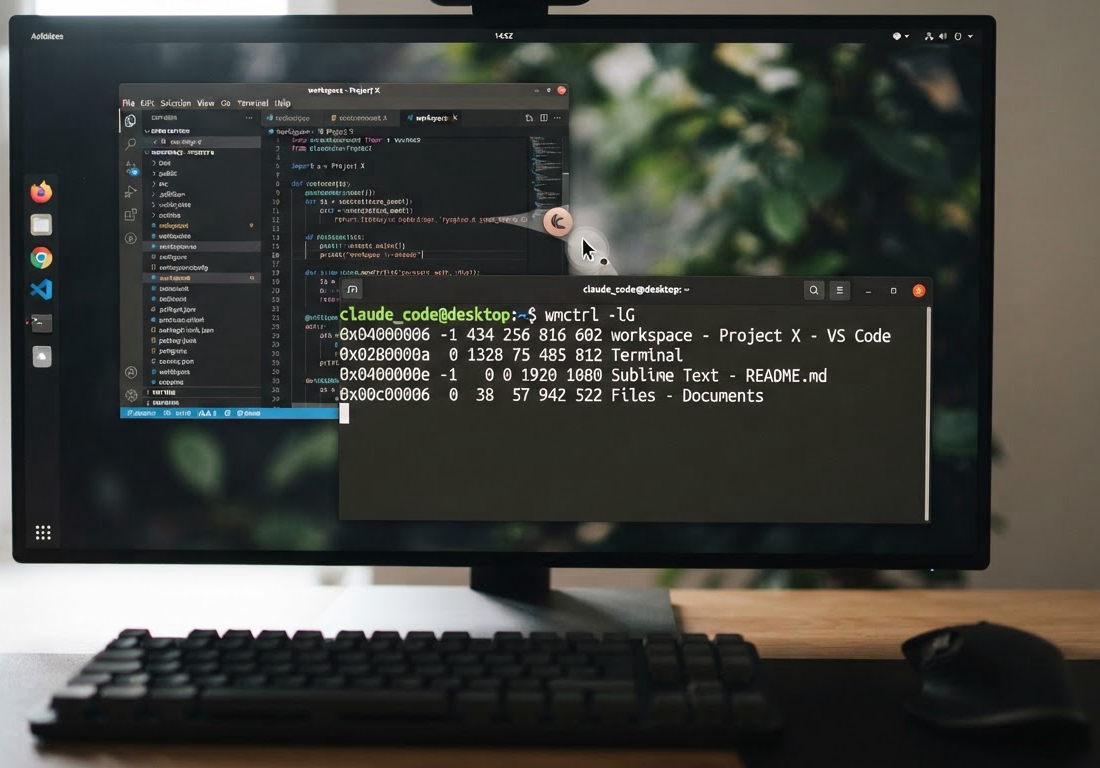The width and height of the screenshot is (1100, 768).
Task: Click the new tab icon in terminal header
Action: point(352,289)
